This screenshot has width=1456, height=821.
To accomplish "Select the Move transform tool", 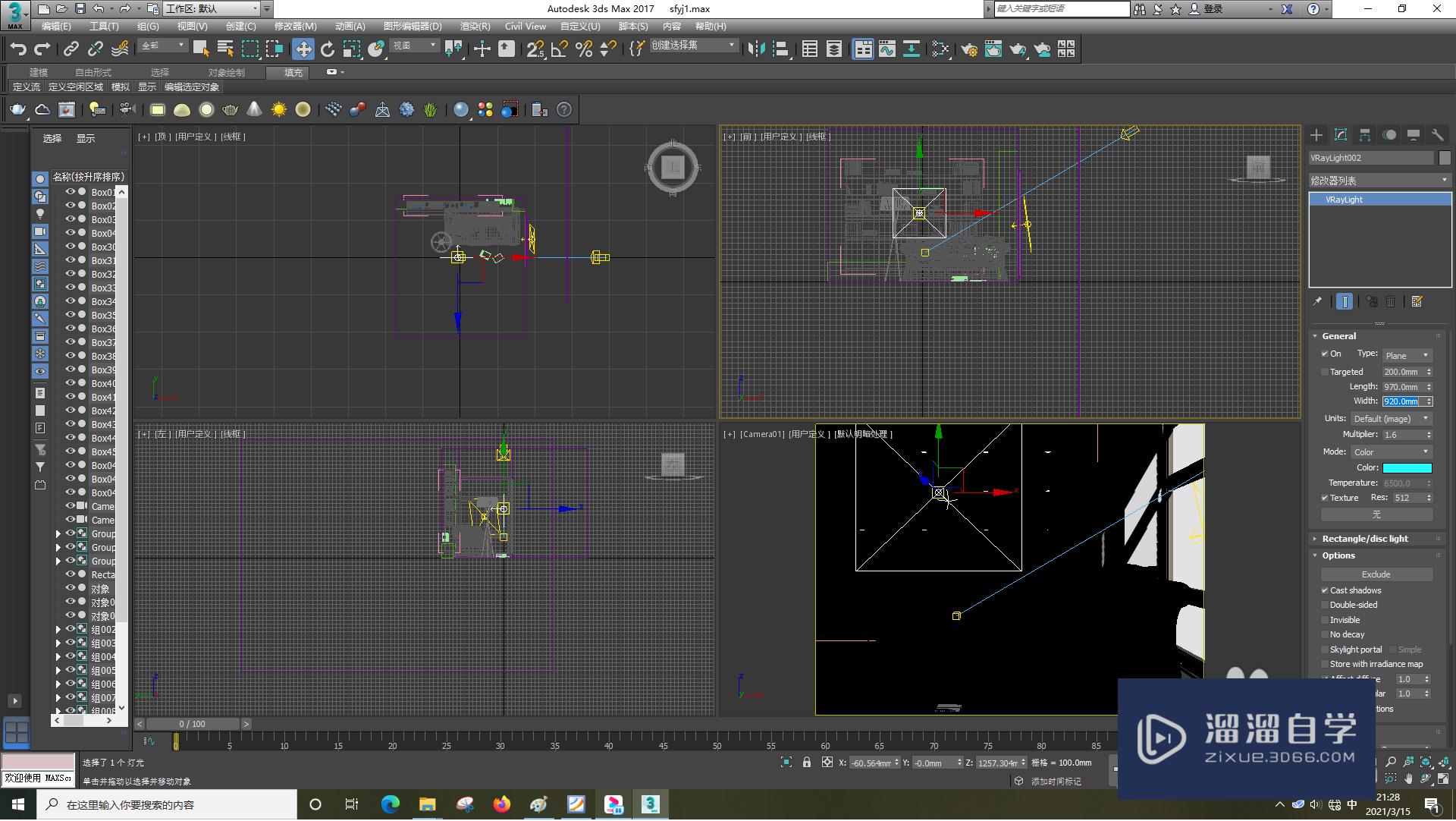I will 303,49.
